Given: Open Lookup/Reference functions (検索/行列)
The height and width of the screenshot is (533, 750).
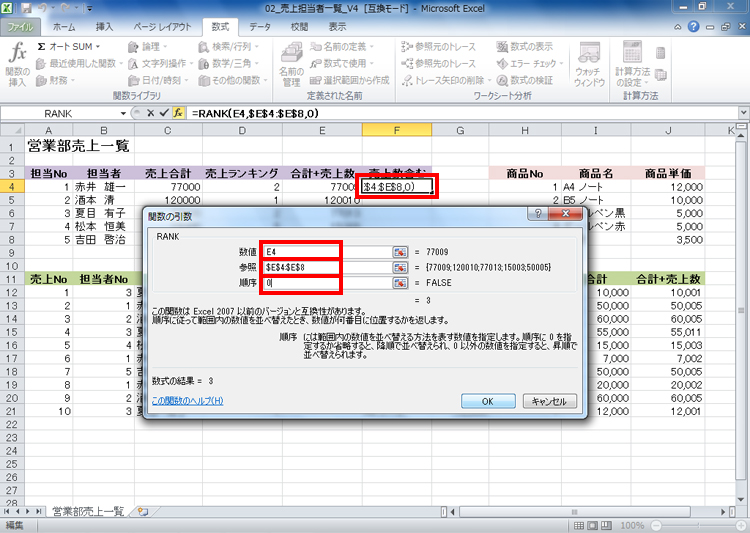Looking at the screenshot, I should 229,47.
